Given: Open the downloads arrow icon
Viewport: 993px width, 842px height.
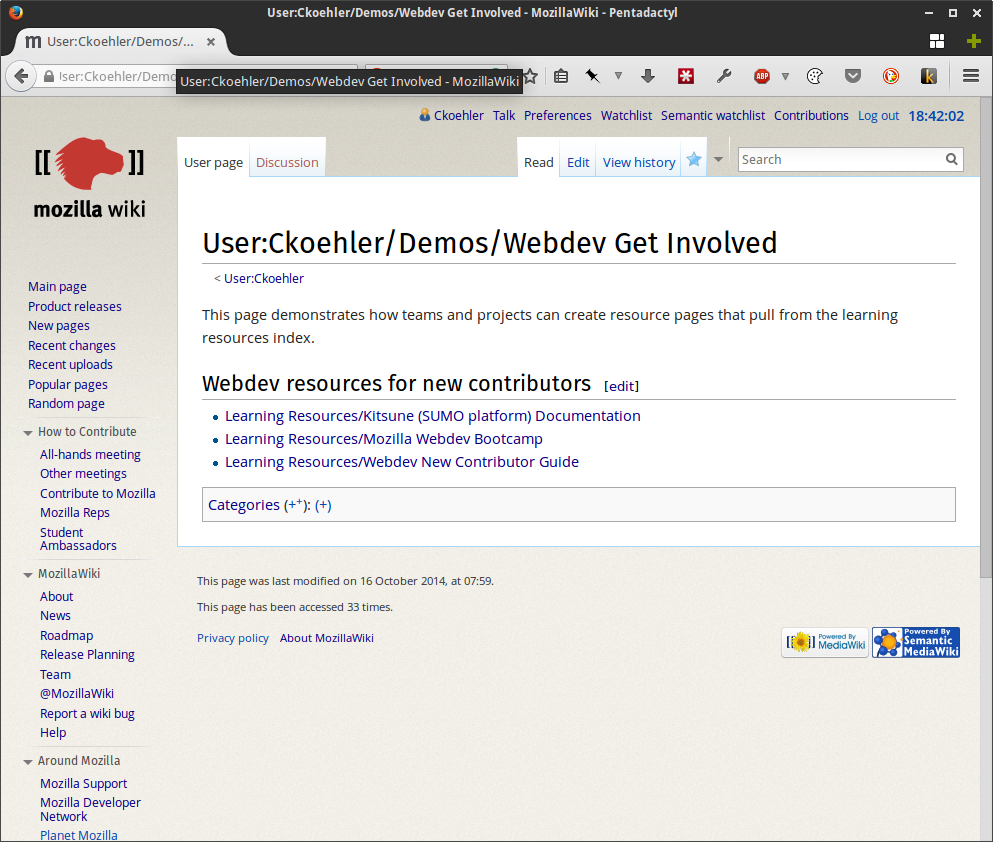Looking at the screenshot, I should coord(647,77).
